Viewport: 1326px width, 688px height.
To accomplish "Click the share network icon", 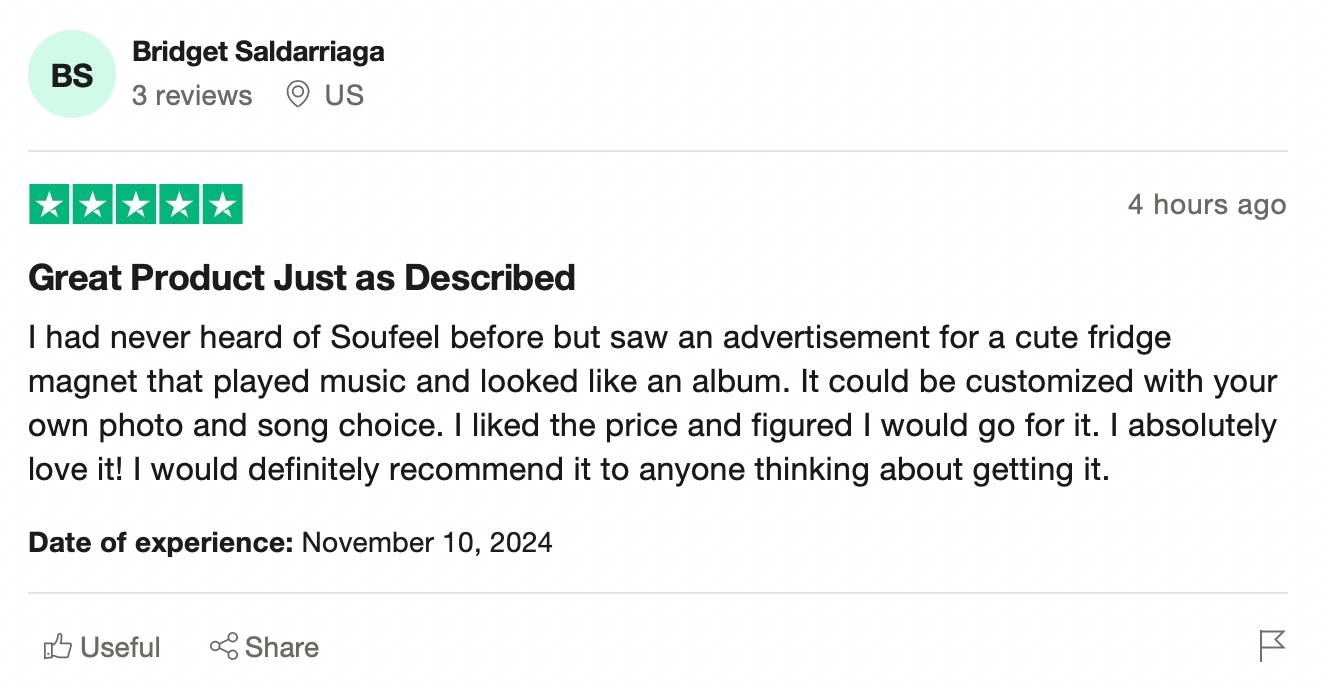I will 223,647.
